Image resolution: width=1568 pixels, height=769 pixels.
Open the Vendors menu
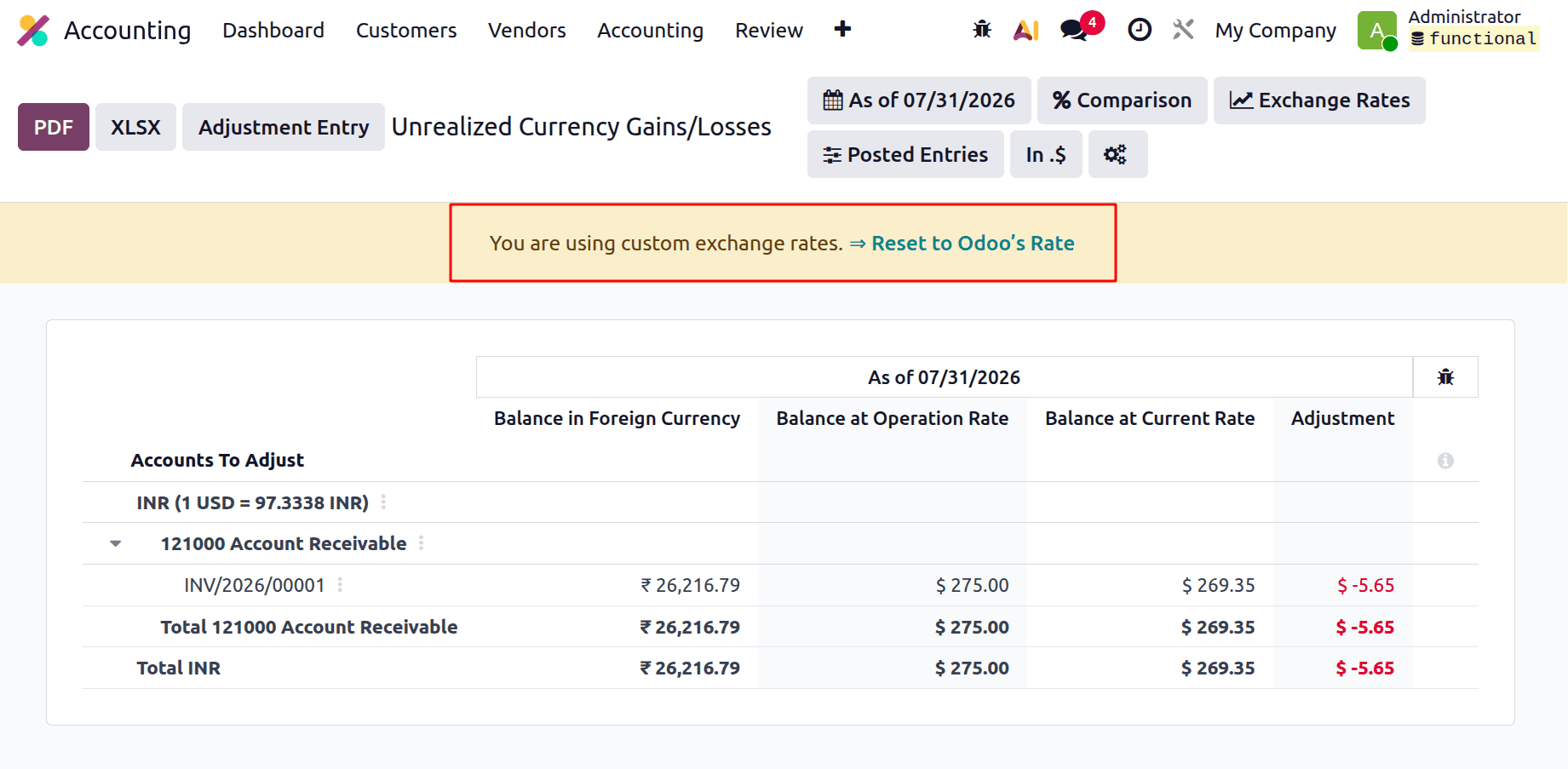click(x=527, y=31)
